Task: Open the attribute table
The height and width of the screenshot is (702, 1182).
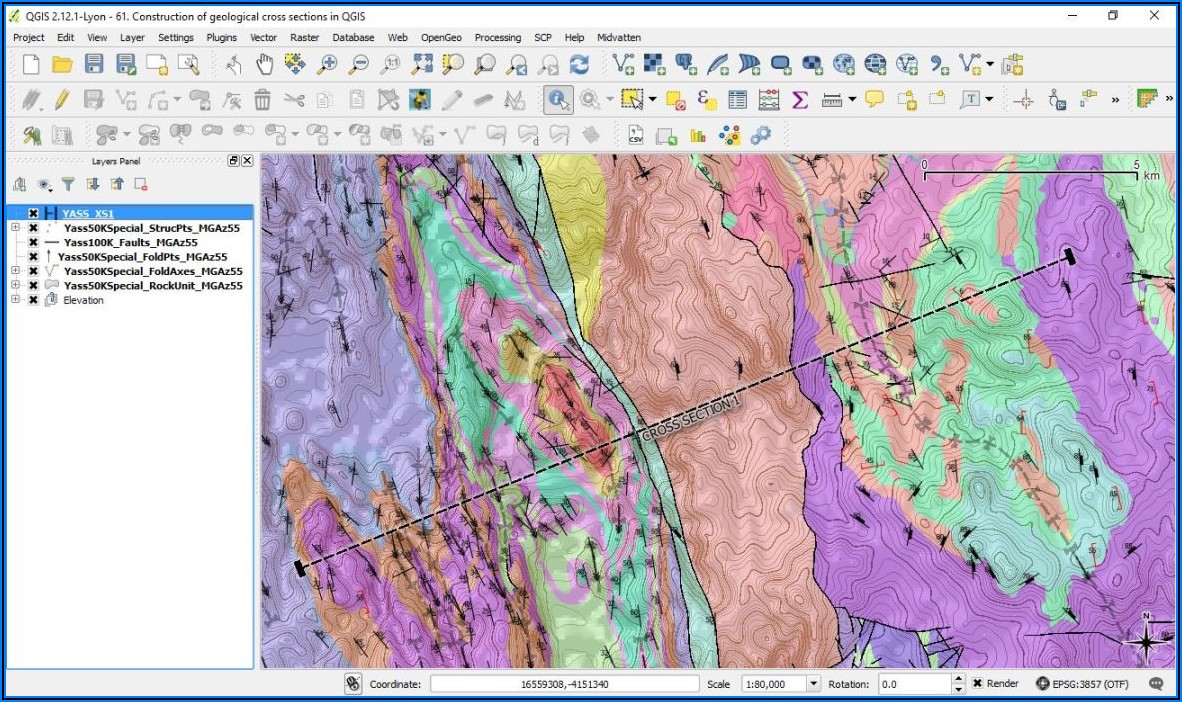Action: coord(738,99)
